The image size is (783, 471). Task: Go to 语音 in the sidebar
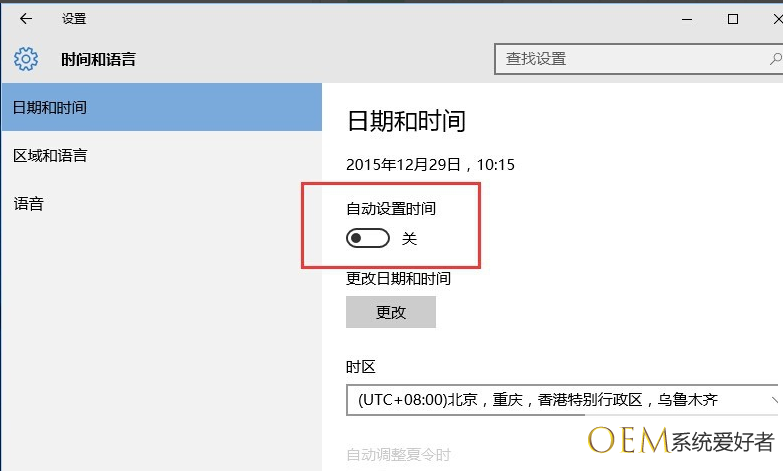[x=28, y=203]
